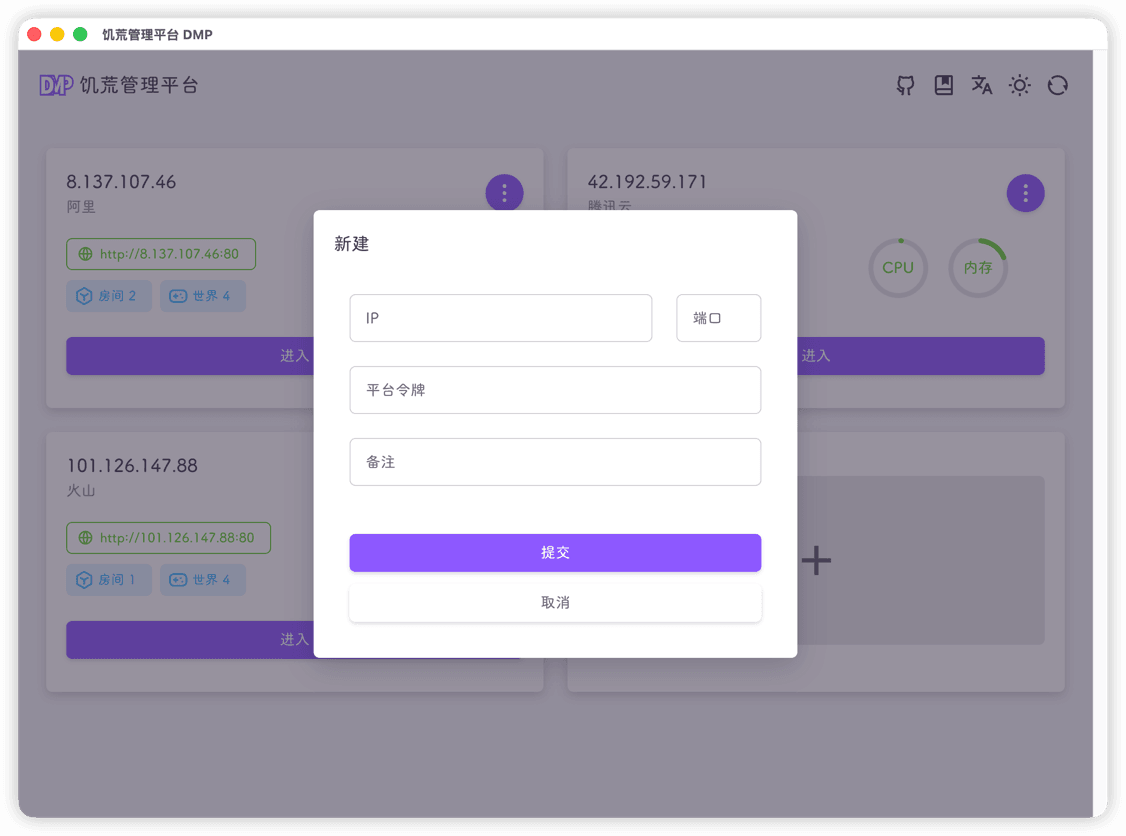The width and height of the screenshot is (1126, 836).
Task: Click the CPU usage circle indicator
Action: coord(897,268)
